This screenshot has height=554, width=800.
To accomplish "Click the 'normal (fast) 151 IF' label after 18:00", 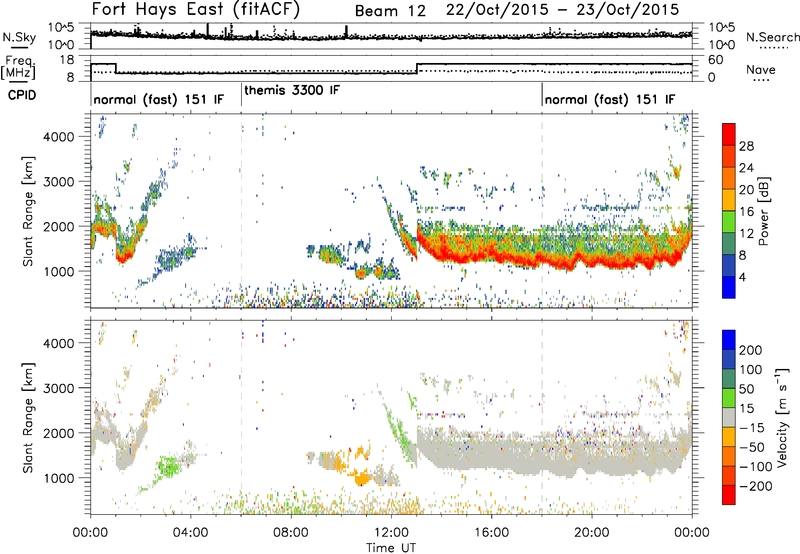I will point(610,100).
